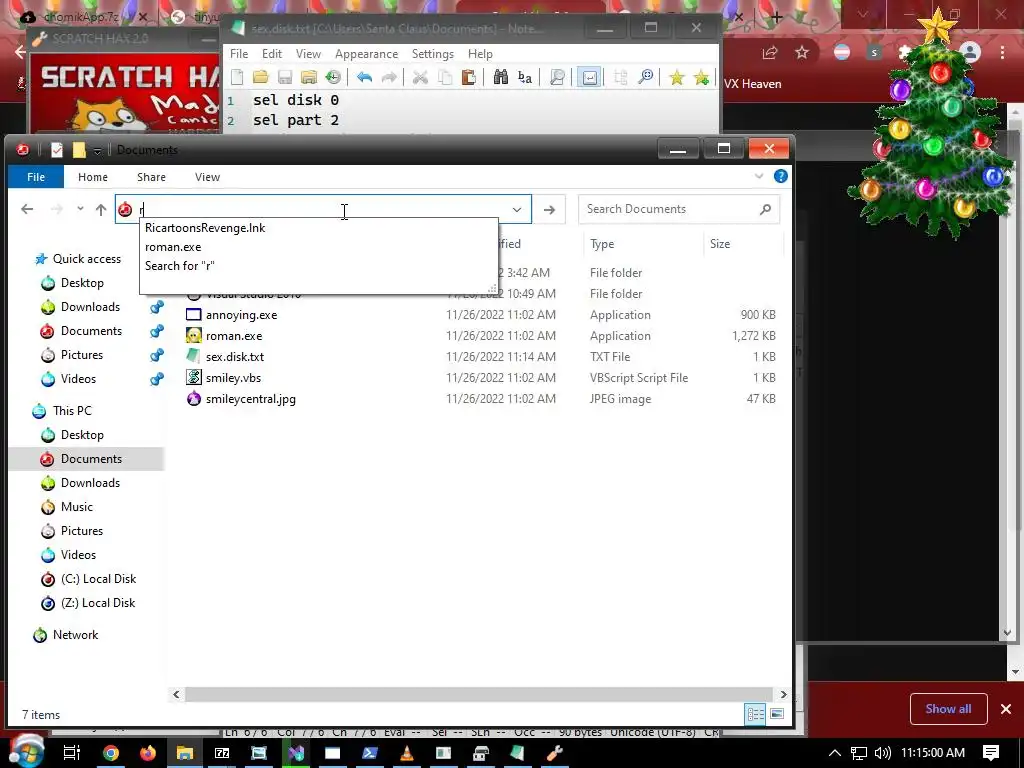Click the first yellow star favorites icon in Notepad
Image resolution: width=1024 pixels, height=768 pixels.
coord(677,78)
